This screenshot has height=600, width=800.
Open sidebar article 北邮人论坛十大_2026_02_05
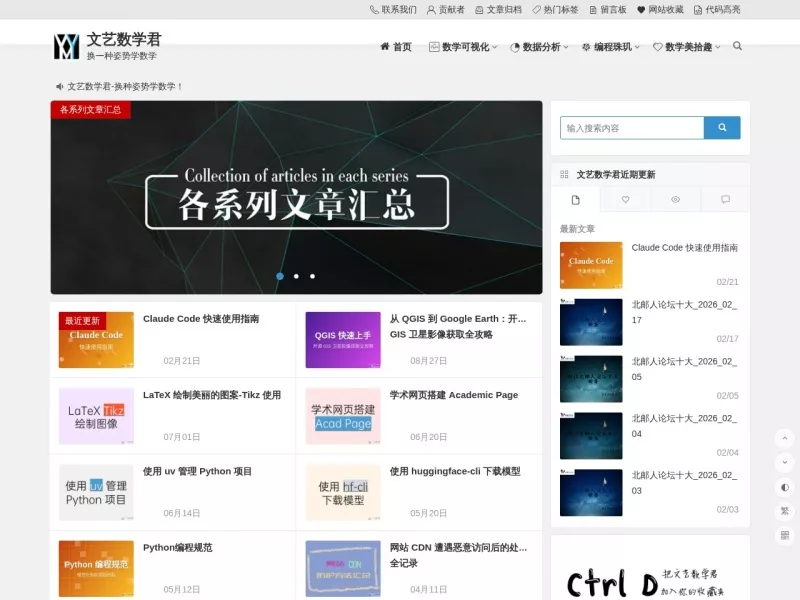point(684,369)
